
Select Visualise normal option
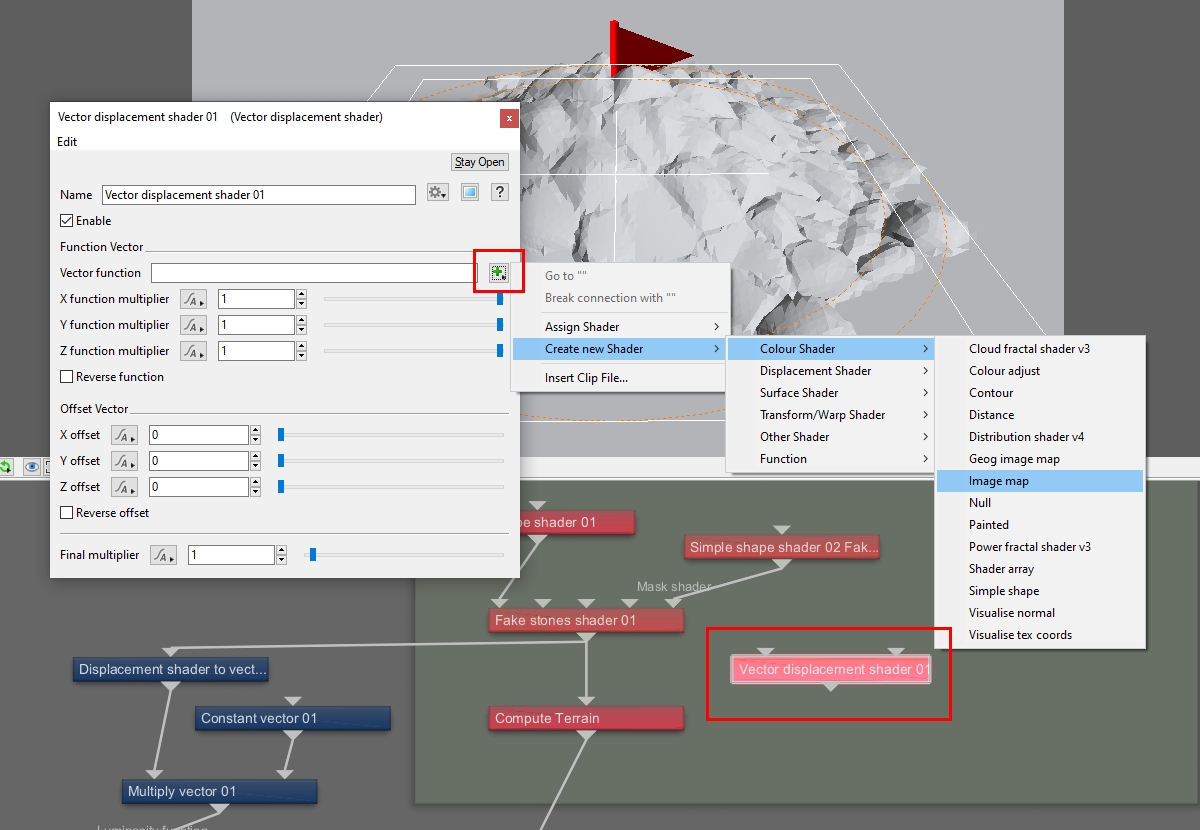pos(1040,613)
